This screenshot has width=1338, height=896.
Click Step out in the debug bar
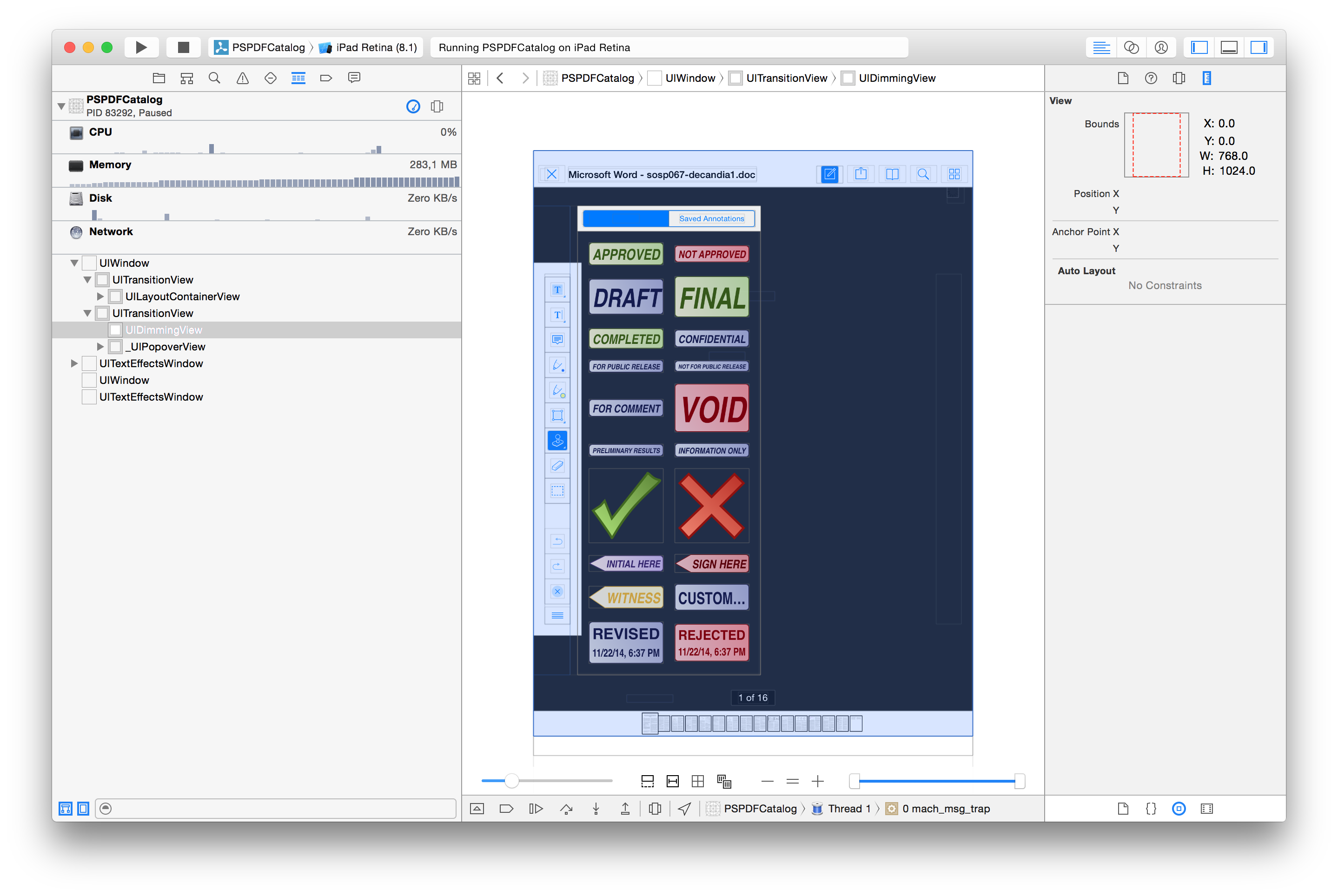tap(625, 809)
